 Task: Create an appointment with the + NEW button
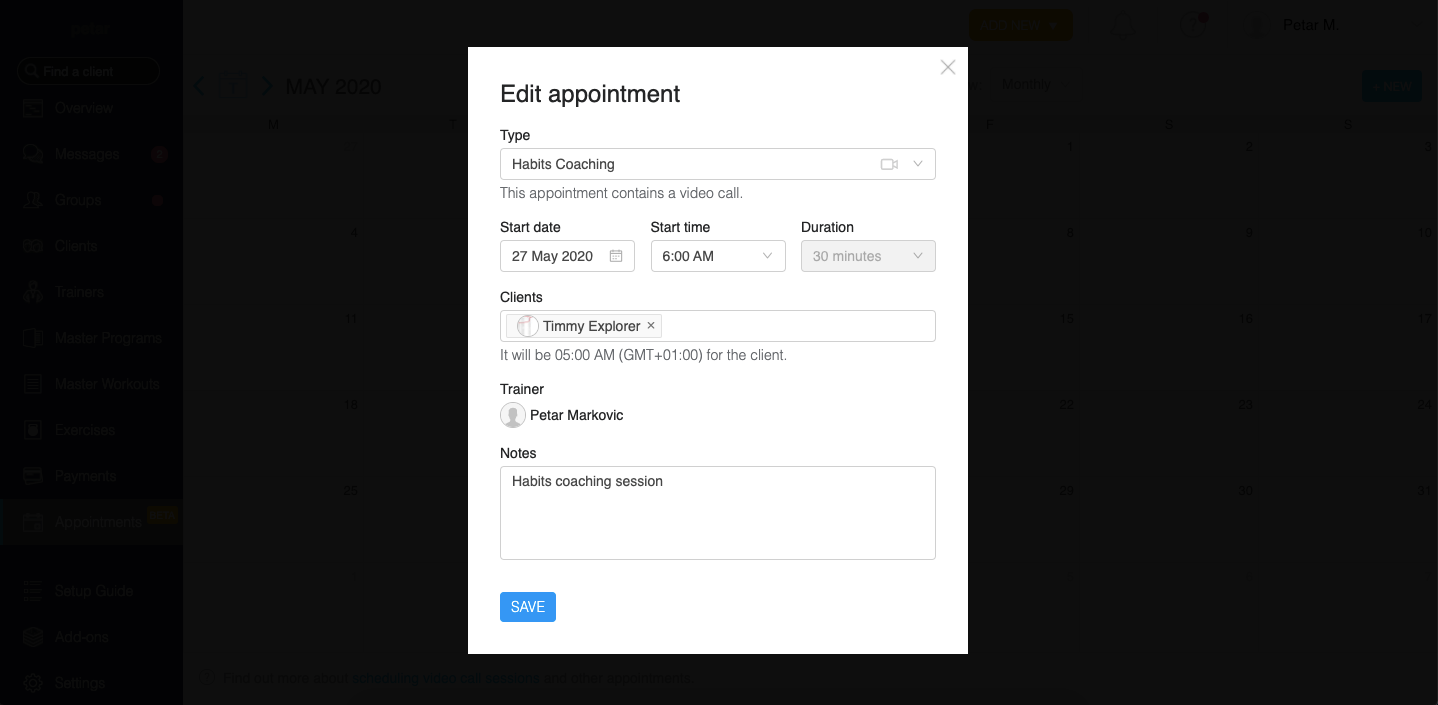[x=1391, y=86]
